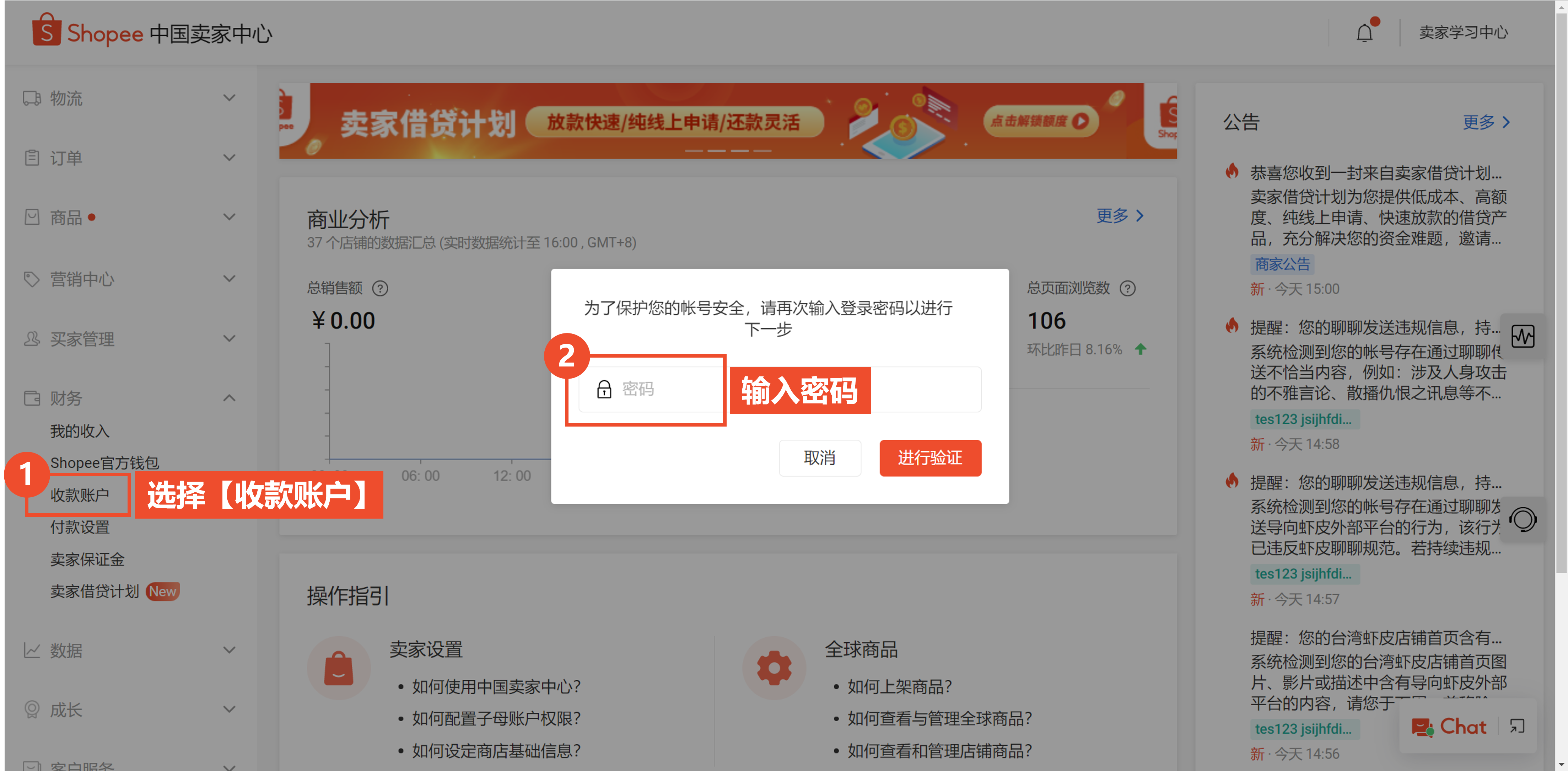This screenshot has width=1568, height=771.
Task: Open announcement 恭喜您收到一封来自卖家借贷计划
Action: [x=1376, y=173]
